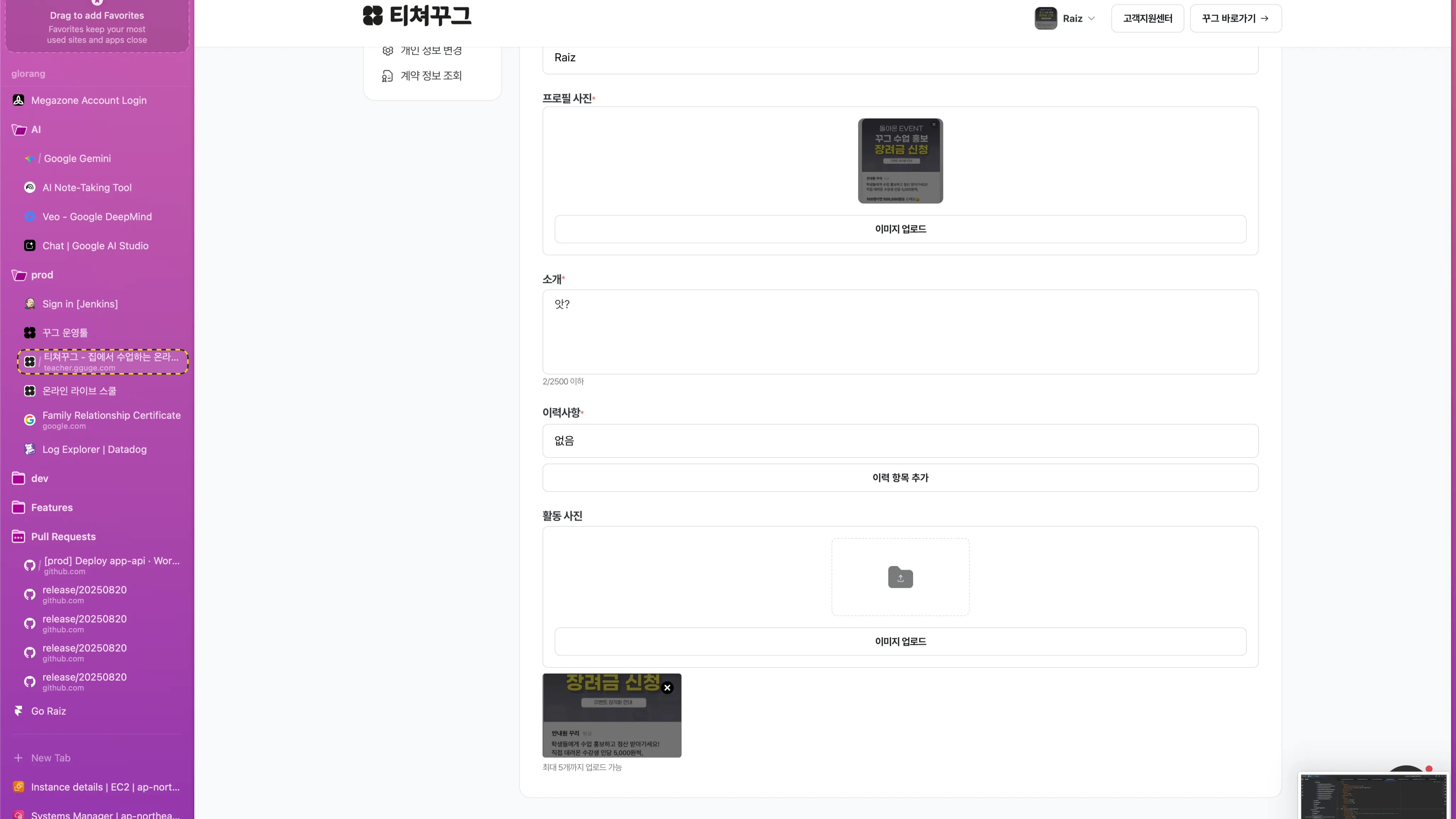The height and width of the screenshot is (819, 1456).
Task: Open the Google Gemini tab
Action: pos(77,159)
